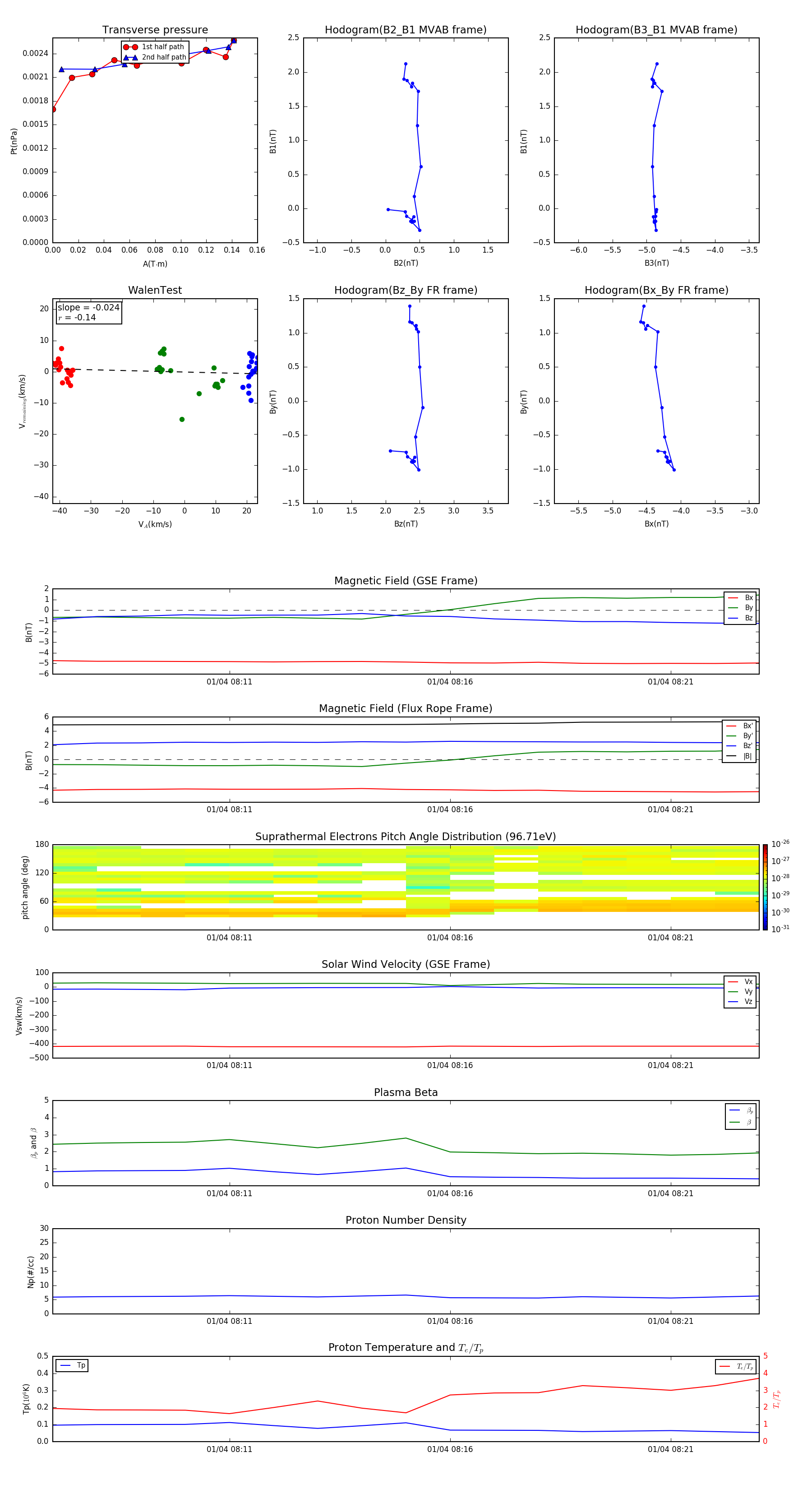Viewport: 812px width, 1489px height.
Task: Click the 'Bx(nT)' x-axis label
Action: coord(656,524)
